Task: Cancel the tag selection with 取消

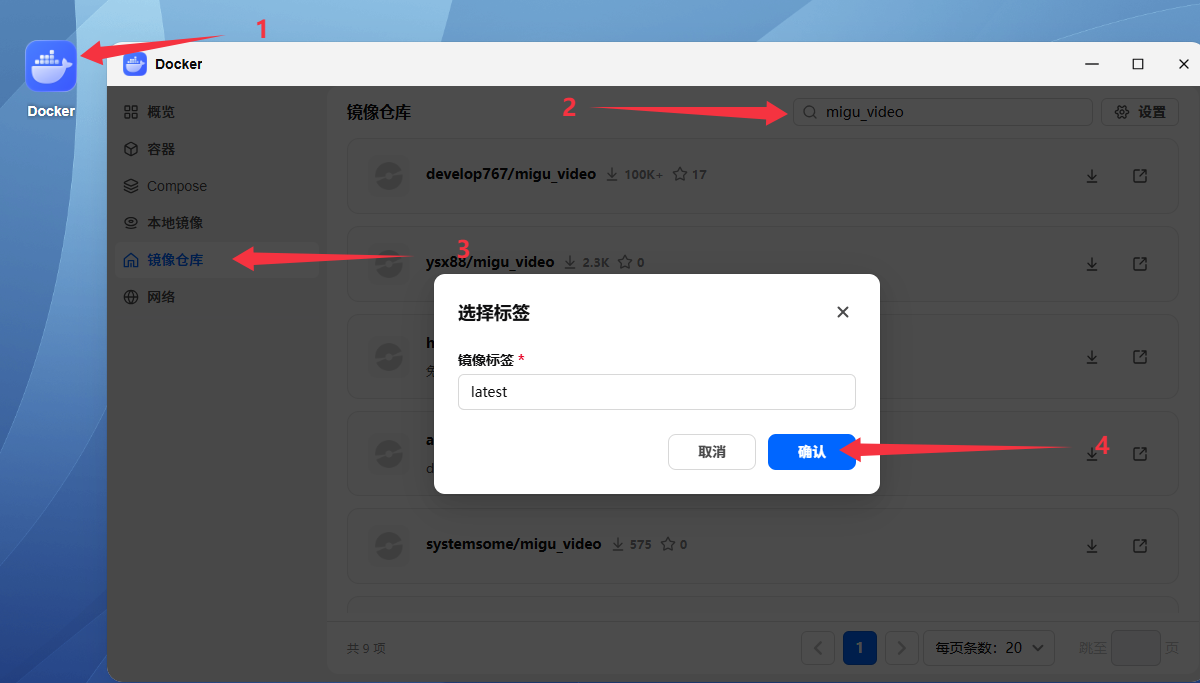Action: point(712,452)
